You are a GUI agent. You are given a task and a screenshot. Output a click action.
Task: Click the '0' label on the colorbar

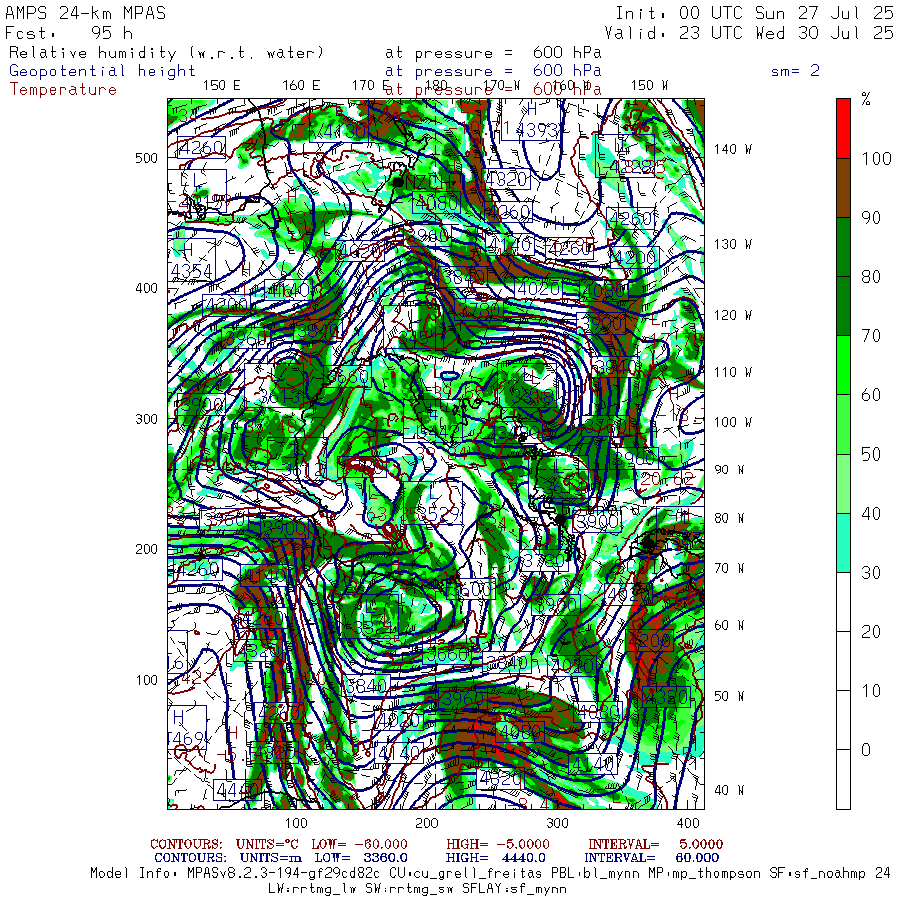click(866, 750)
